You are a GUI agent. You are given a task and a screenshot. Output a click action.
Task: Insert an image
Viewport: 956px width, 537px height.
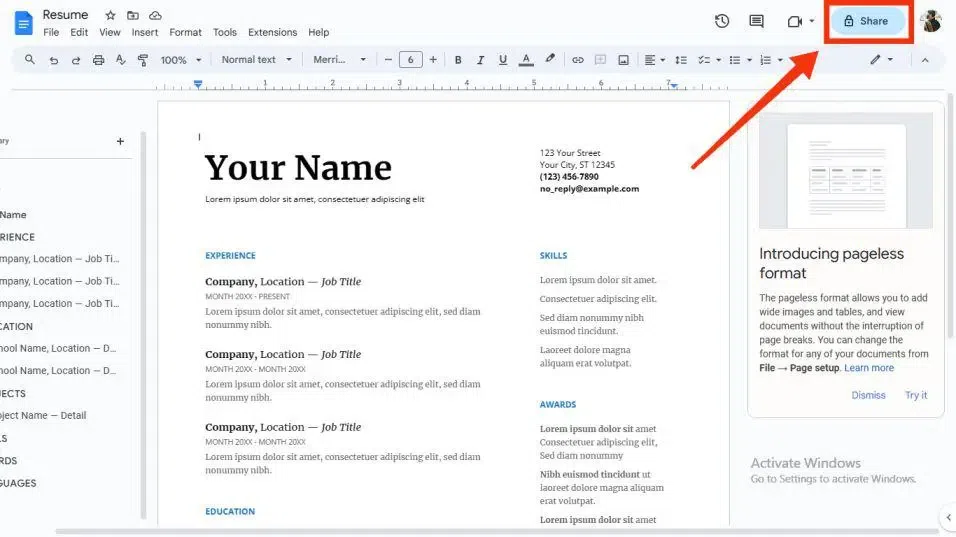click(x=623, y=60)
